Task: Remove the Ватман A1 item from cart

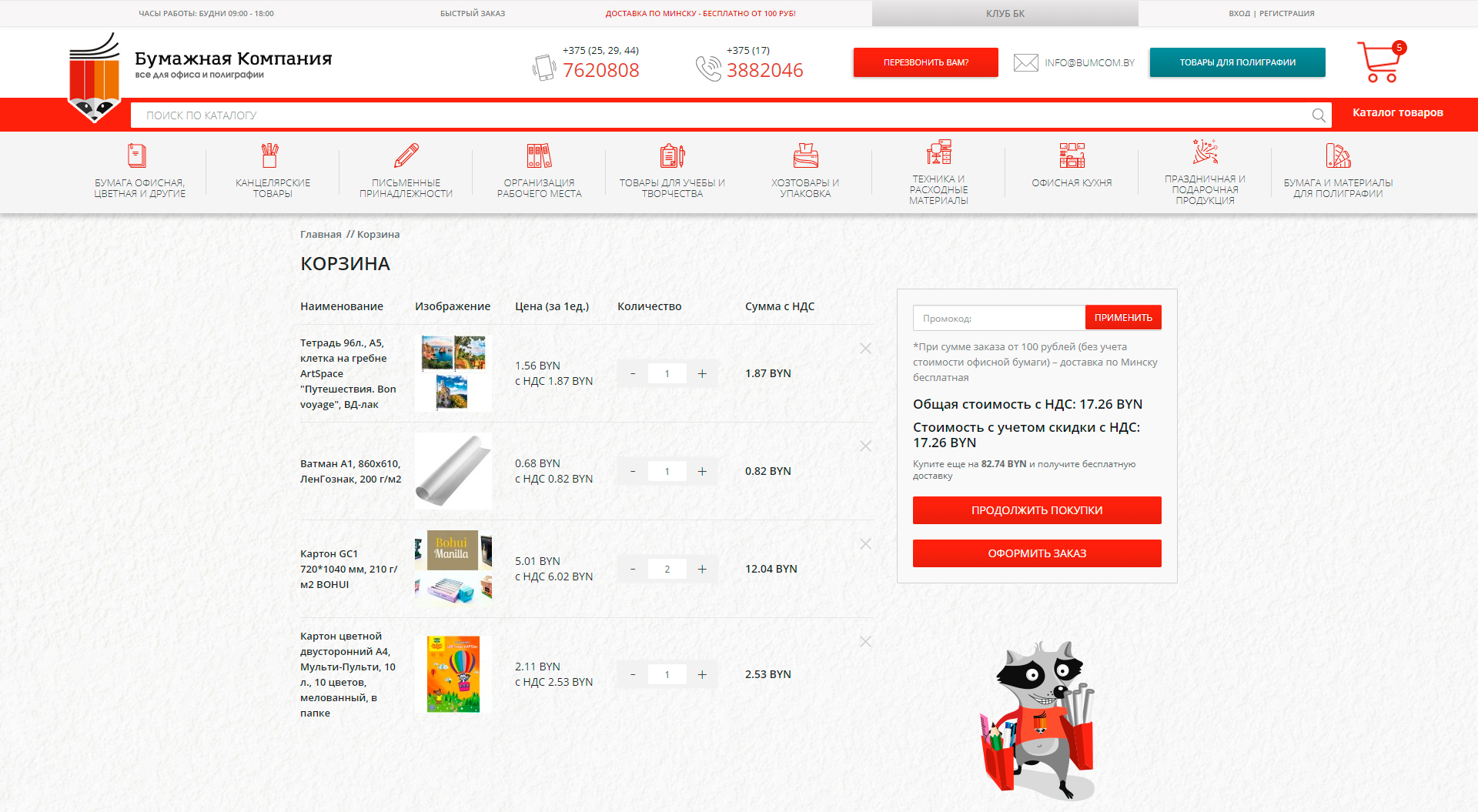Action: [x=865, y=446]
